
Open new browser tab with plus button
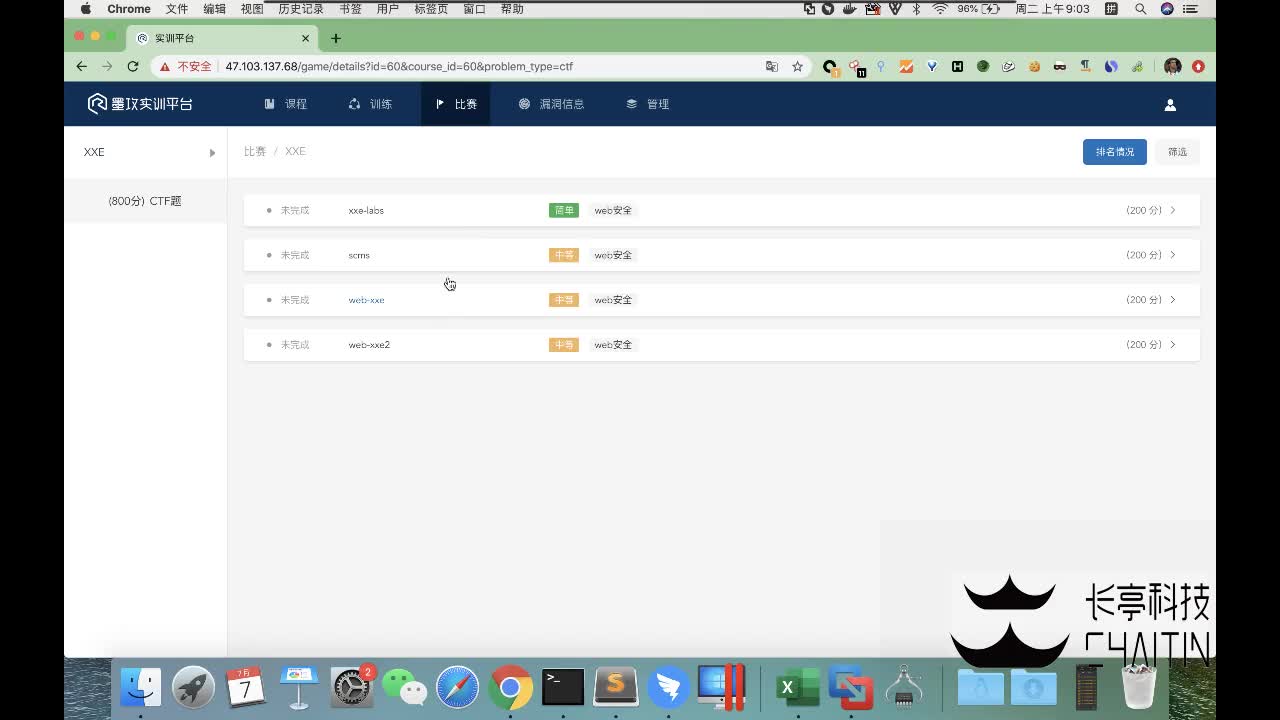(336, 38)
